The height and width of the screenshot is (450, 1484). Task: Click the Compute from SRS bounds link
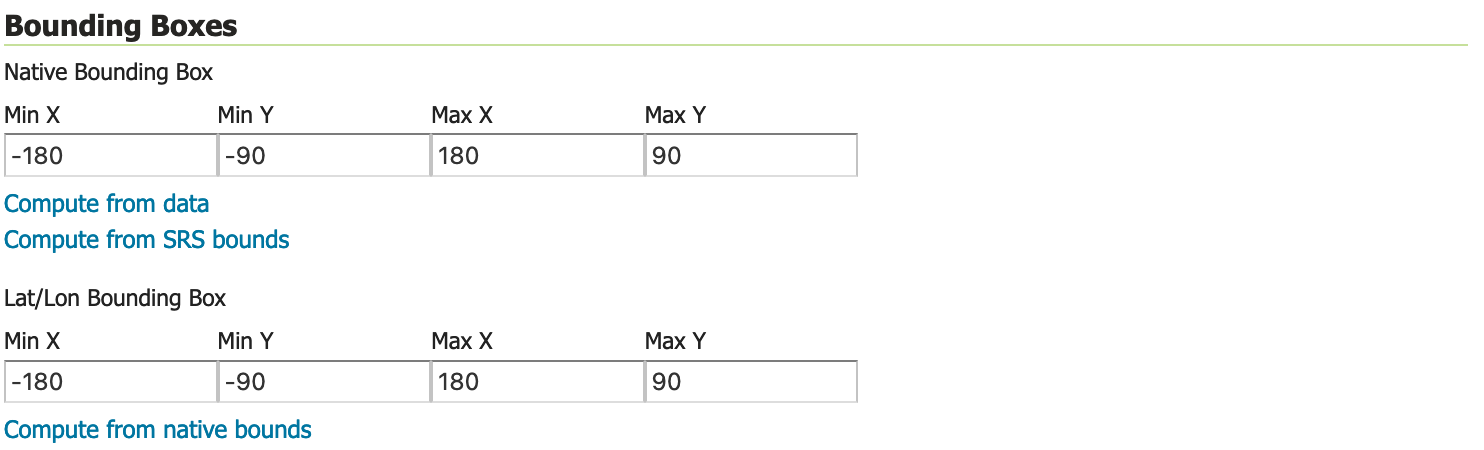coord(147,240)
